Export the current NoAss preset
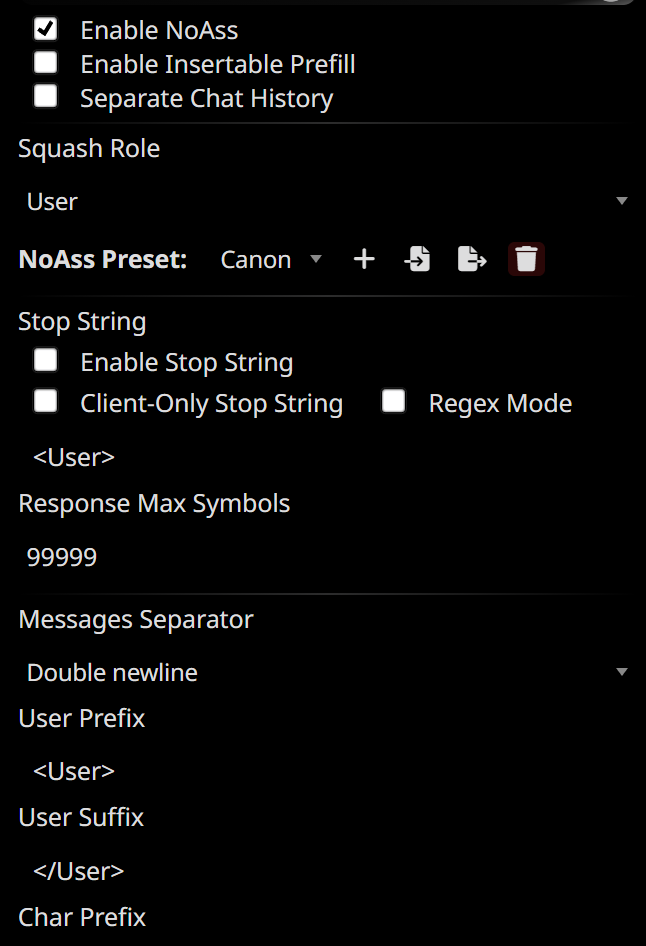The width and height of the screenshot is (646, 946). (472, 259)
